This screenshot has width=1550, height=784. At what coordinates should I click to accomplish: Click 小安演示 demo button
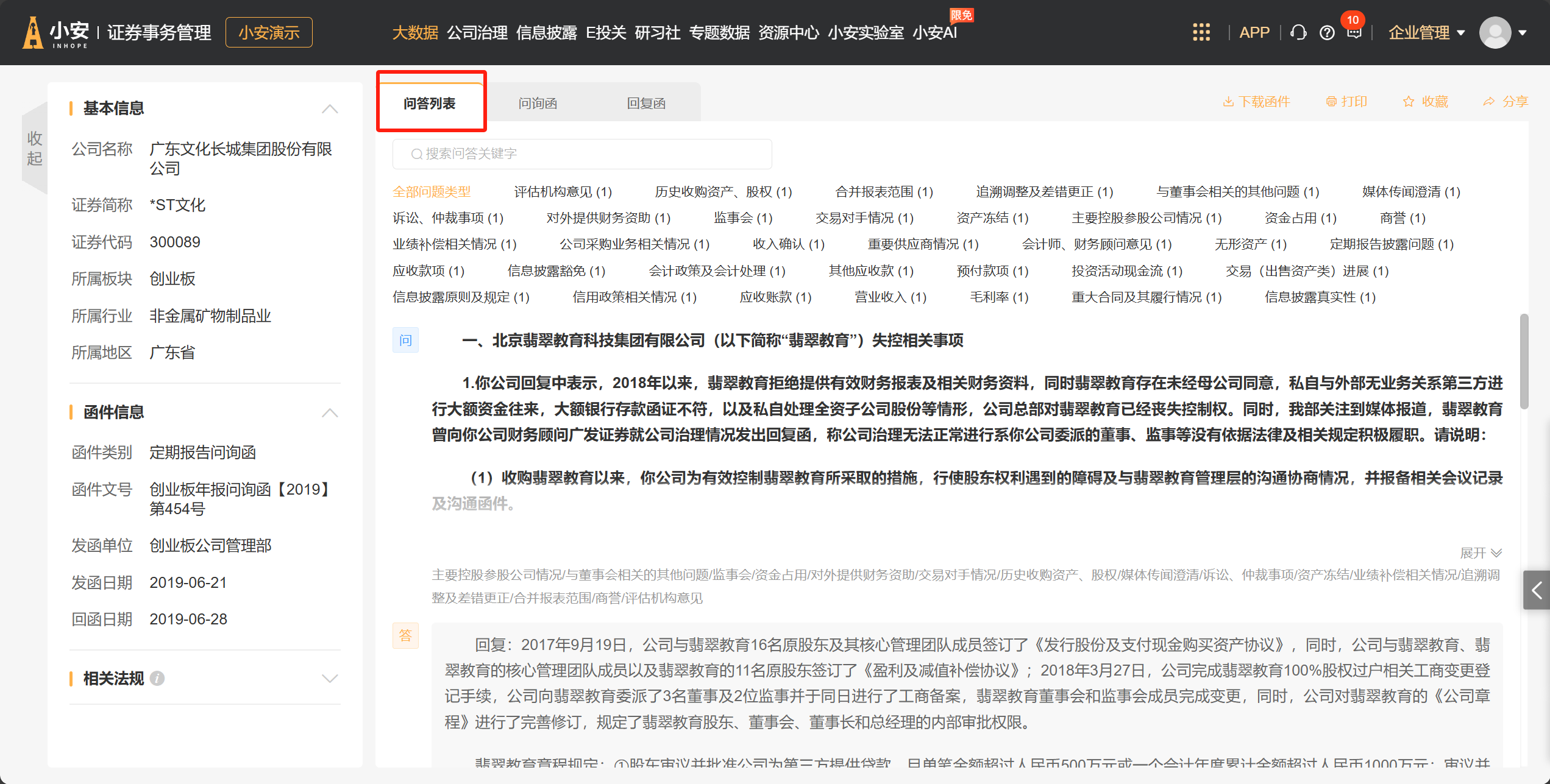[269, 32]
